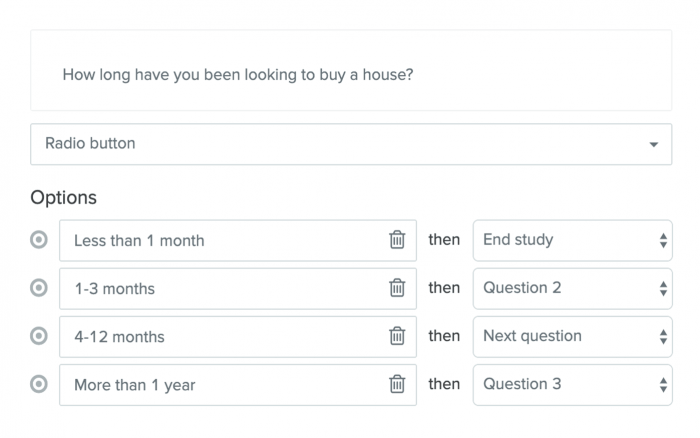700x438 pixels.
Task: Open the 'Radio button' question type dropdown
Action: coord(350,144)
